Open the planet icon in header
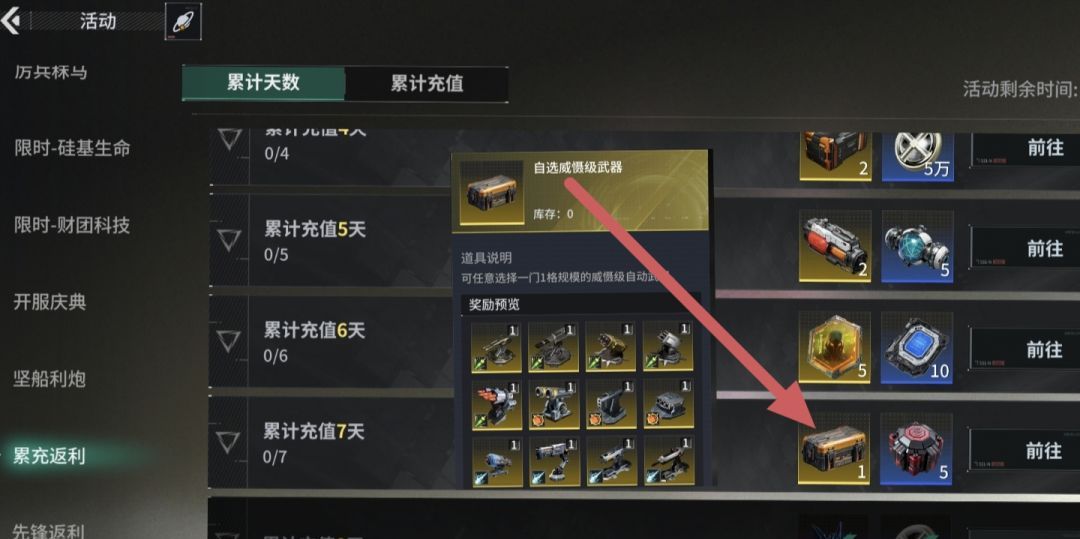This screenshot has height=539, width=1080. [183, 21]
